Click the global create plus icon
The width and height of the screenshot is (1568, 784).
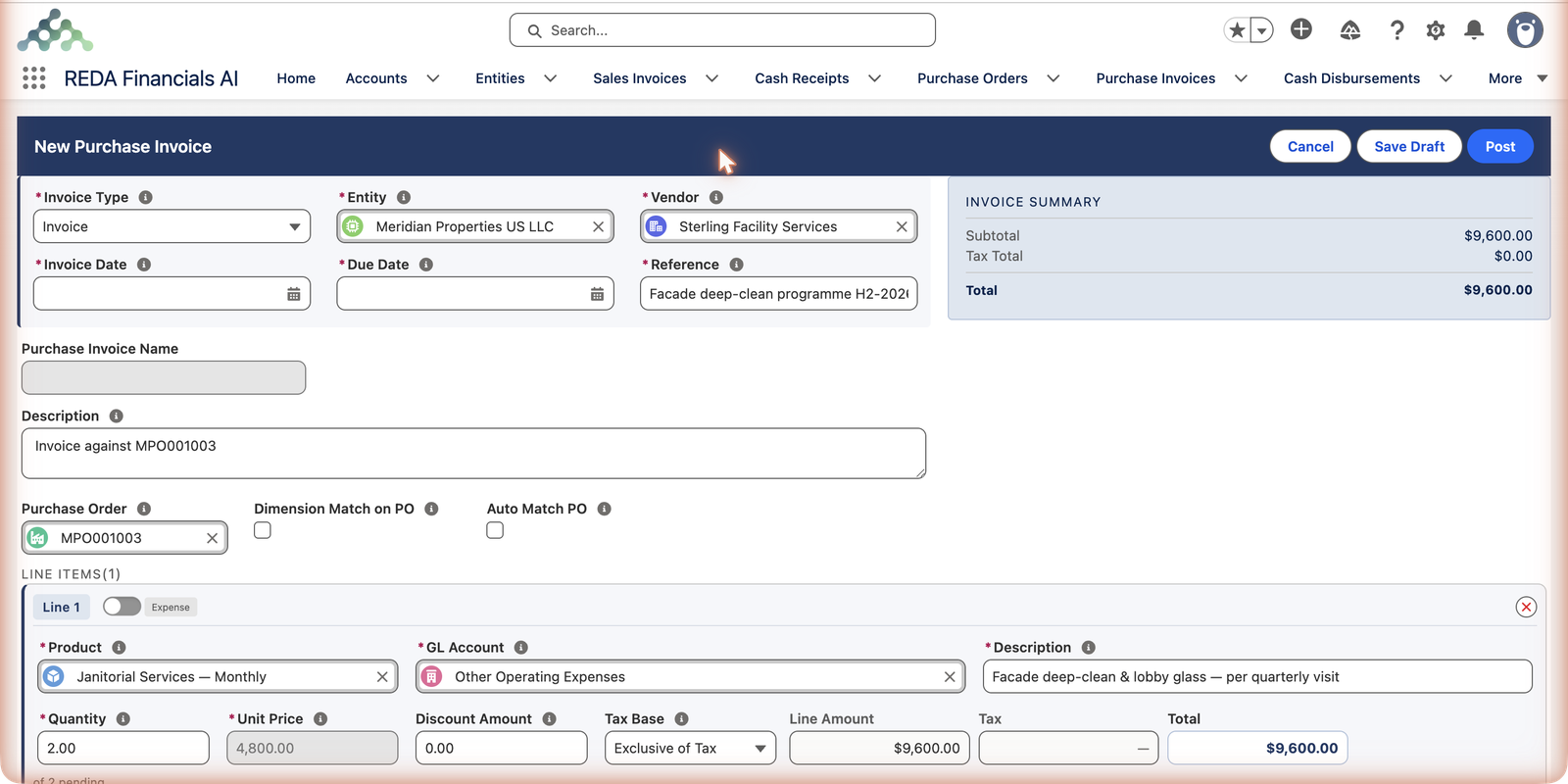[1301, 29]
